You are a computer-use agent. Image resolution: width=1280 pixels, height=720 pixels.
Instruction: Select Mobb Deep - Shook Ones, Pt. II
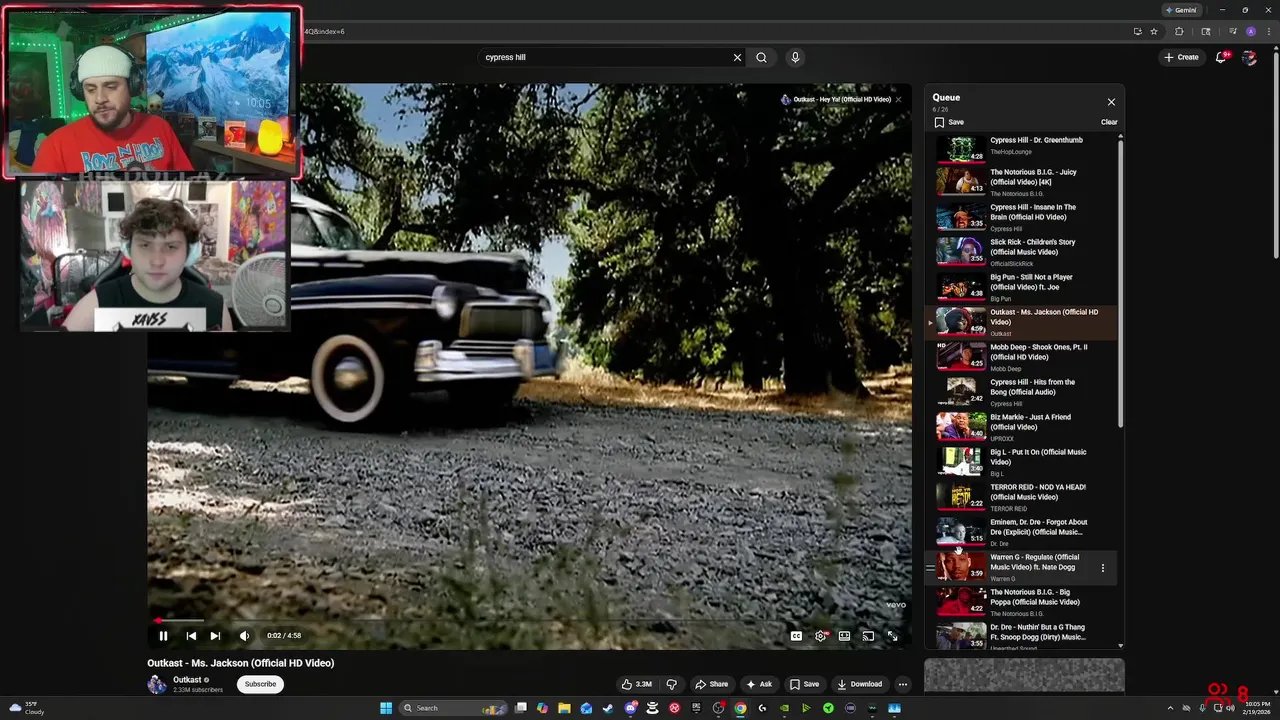(1020, 356)
